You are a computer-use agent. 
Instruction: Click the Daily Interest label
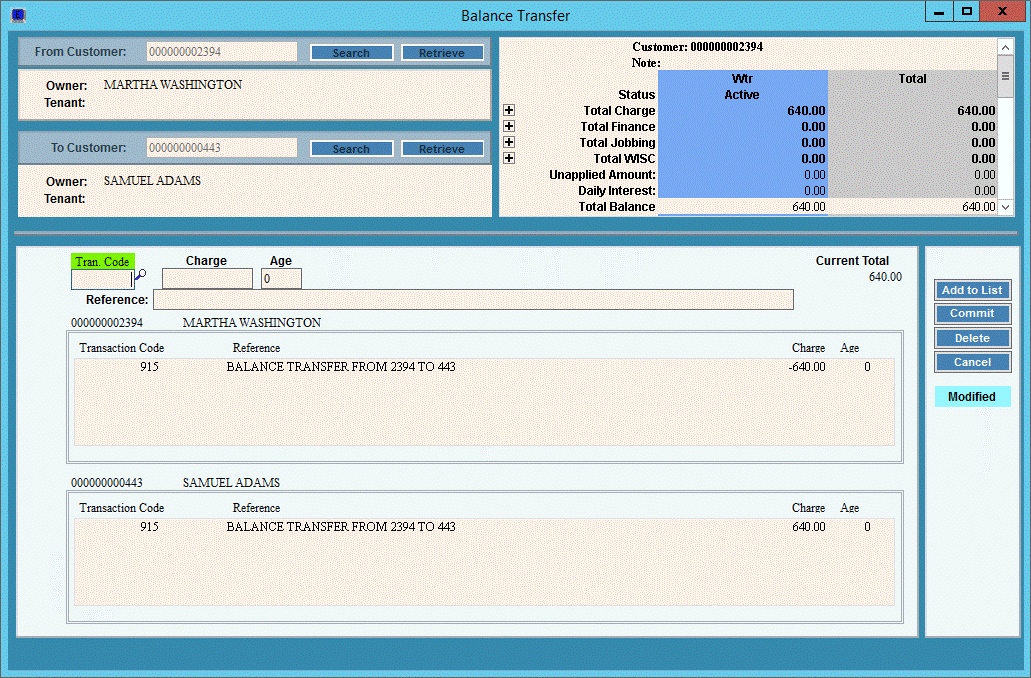(x=617, y=191)
